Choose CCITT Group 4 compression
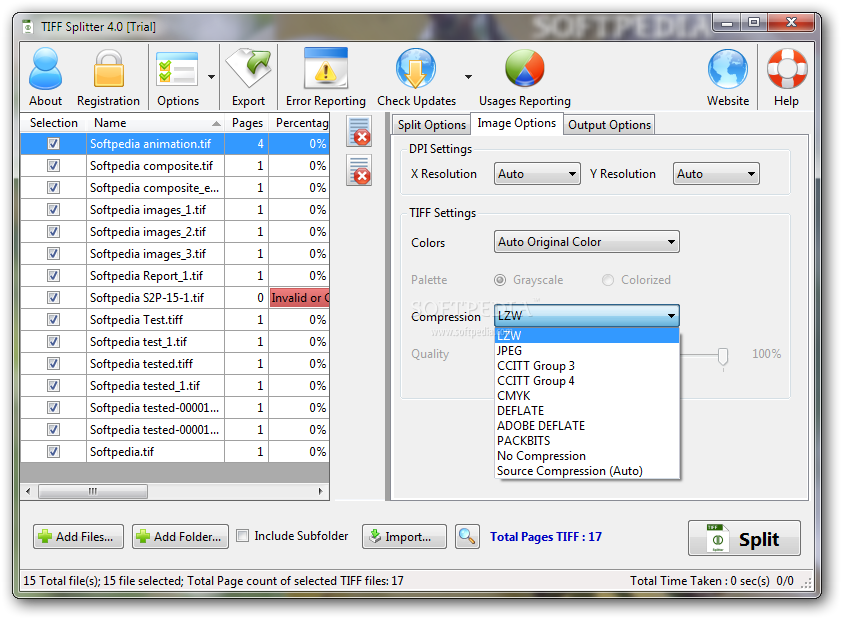Image resolution: width=842 pixels, height=619 pixels. click(587, 381)
